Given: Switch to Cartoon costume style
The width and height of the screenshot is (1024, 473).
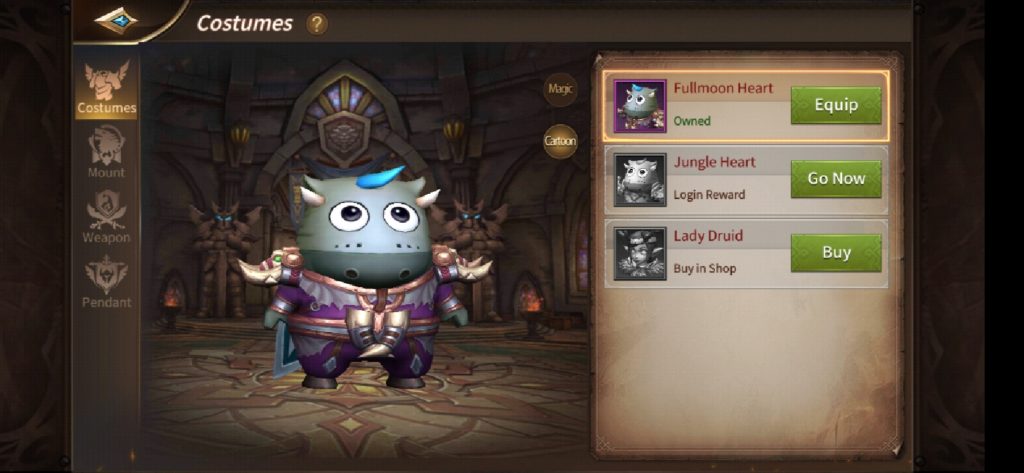Looking at the screenshot, I should click(560, 141).
